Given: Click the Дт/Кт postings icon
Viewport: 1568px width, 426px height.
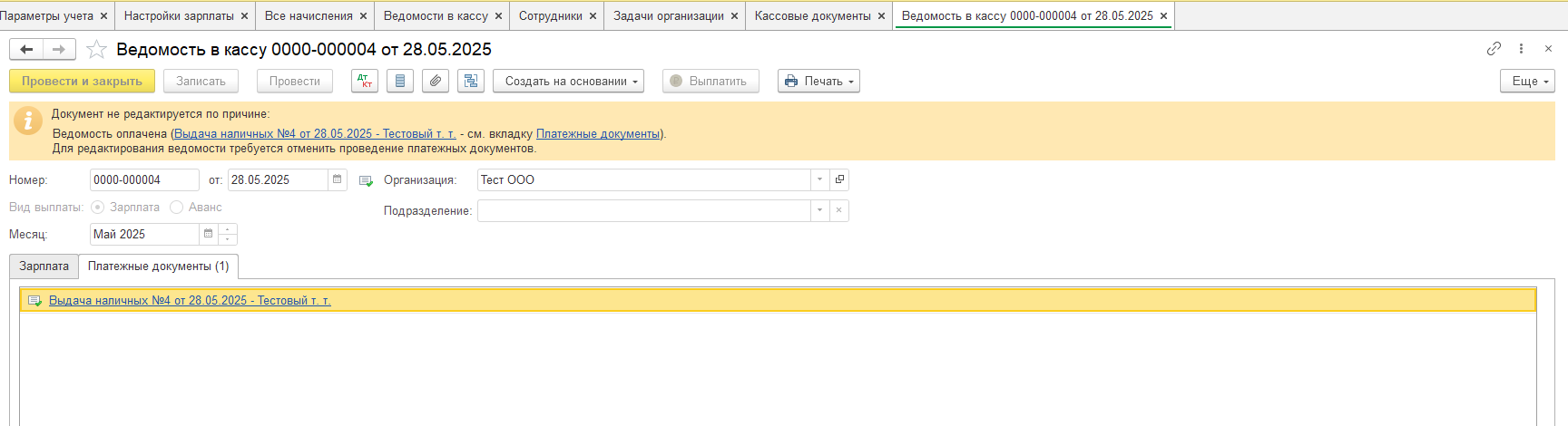Looking at the screenshot, I should click(365, 81).
